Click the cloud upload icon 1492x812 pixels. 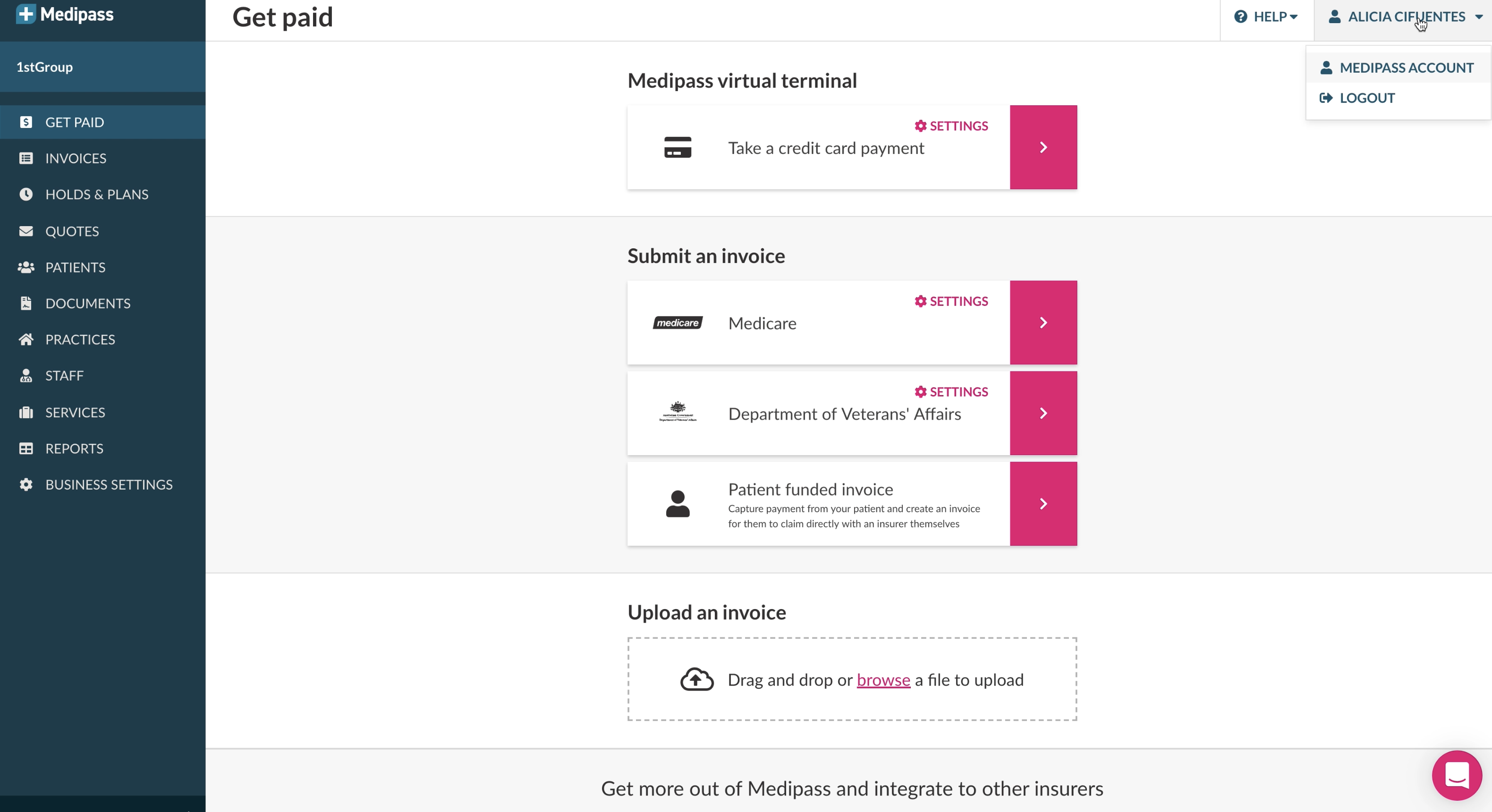tap(696, 679)
